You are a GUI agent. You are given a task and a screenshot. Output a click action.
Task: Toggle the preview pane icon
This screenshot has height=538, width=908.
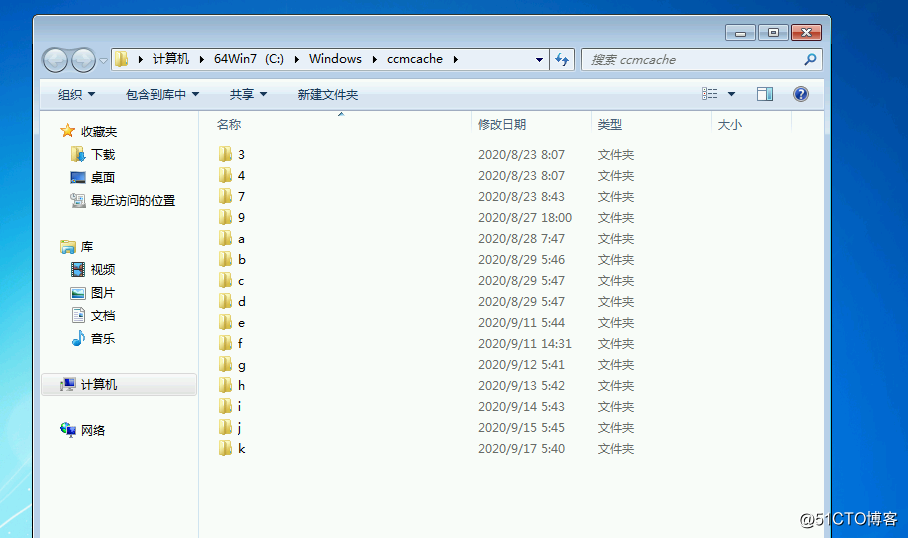pos(765,94)
